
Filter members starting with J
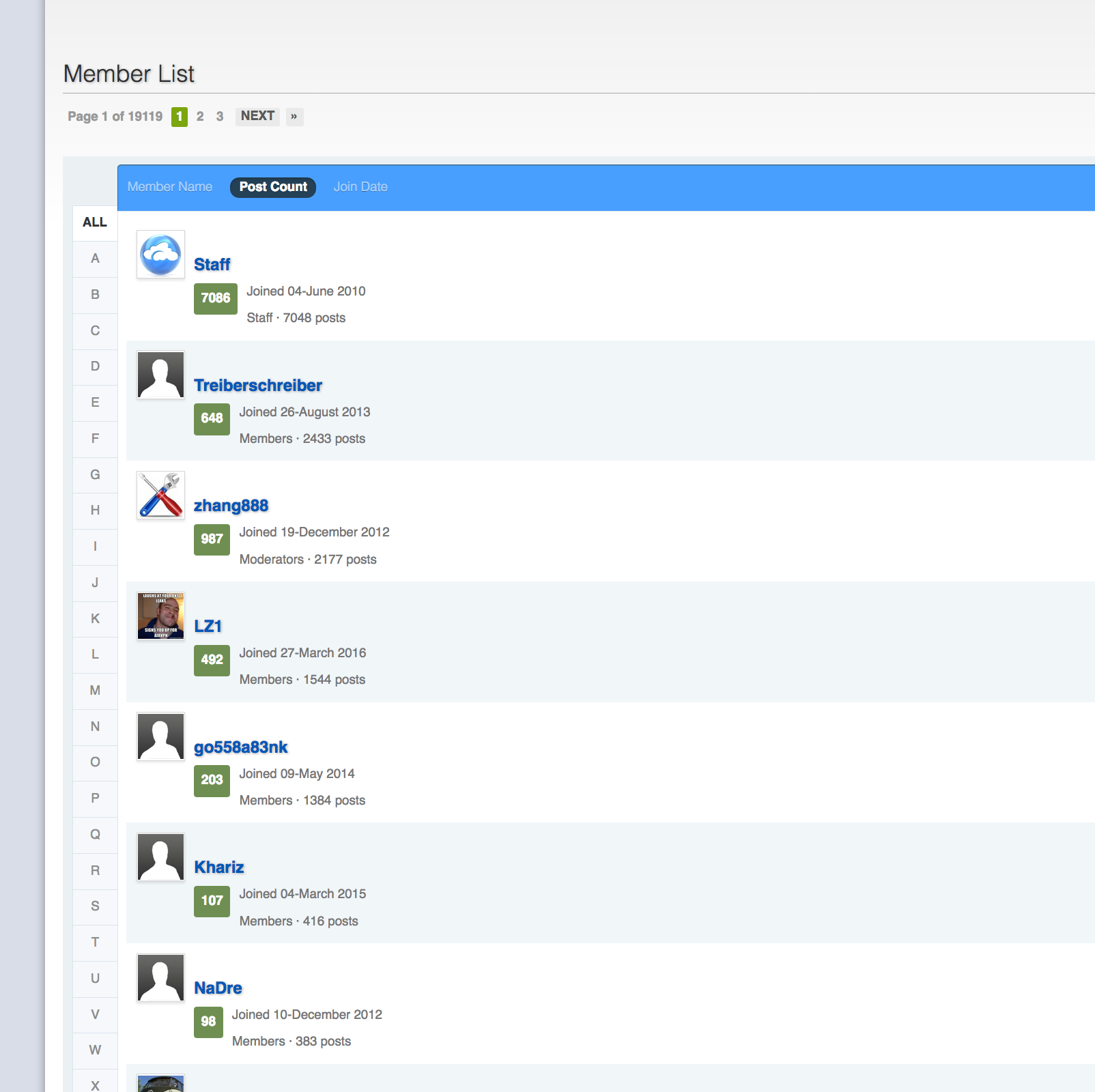click(x=95, y=583)
